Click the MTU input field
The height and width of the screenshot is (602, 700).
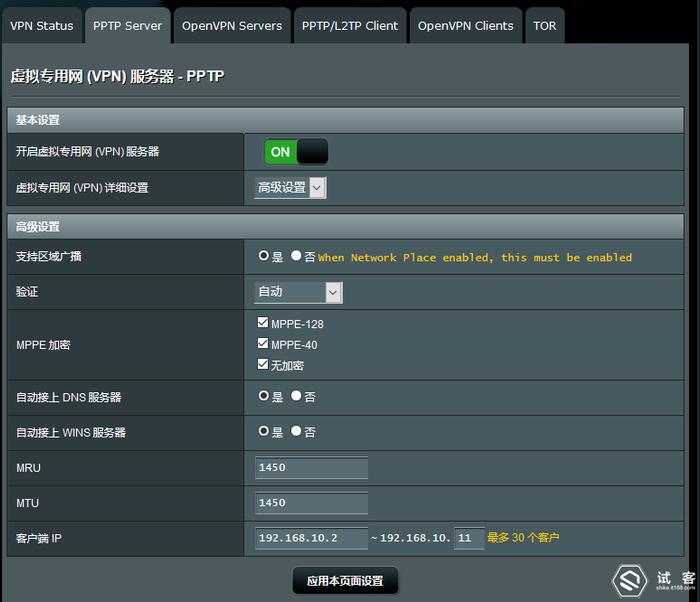[x=312, y=503]
